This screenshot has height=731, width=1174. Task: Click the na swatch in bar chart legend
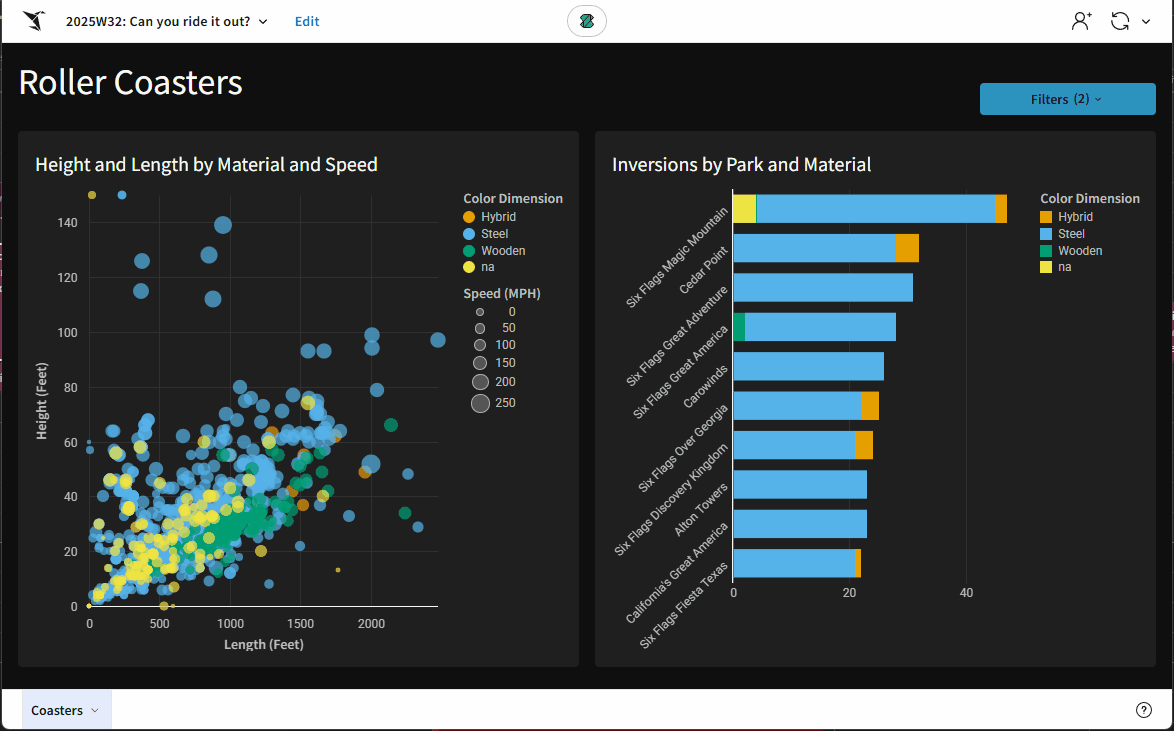tap(1046, 267)
